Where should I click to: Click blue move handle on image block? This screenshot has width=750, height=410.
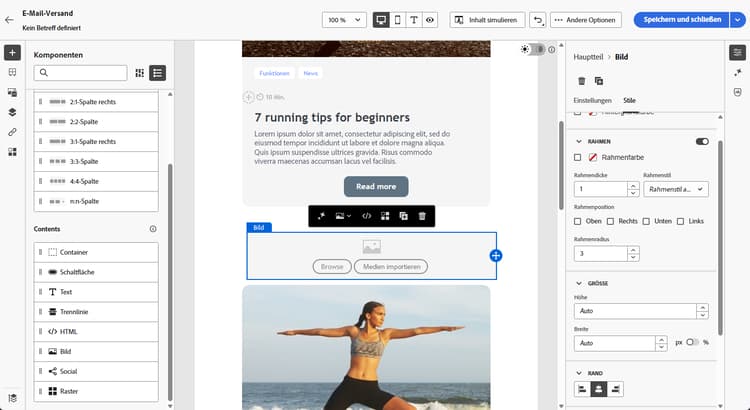click(x=496, y=256)
